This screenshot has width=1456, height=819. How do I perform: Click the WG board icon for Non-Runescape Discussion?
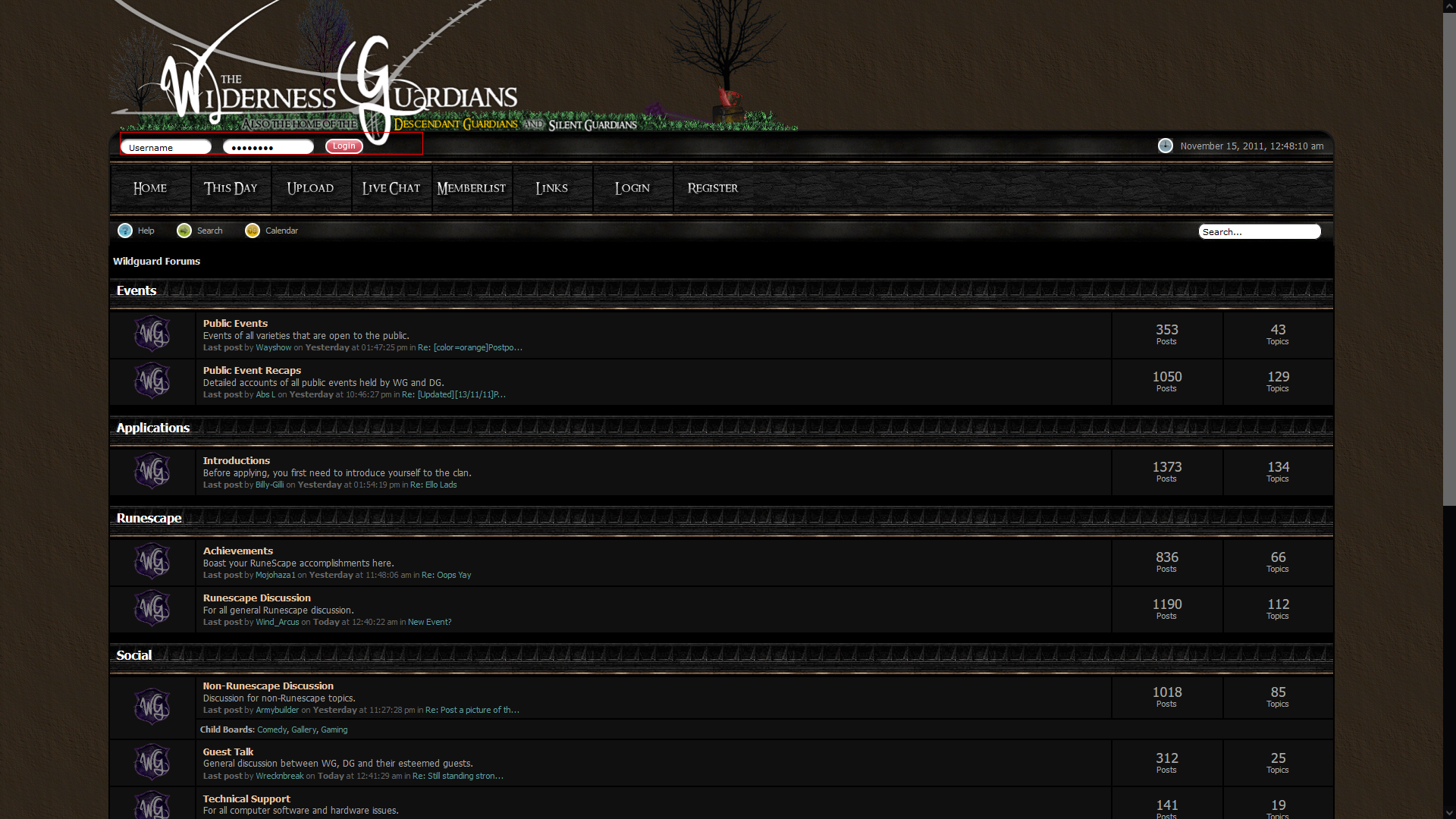(152, 707)
